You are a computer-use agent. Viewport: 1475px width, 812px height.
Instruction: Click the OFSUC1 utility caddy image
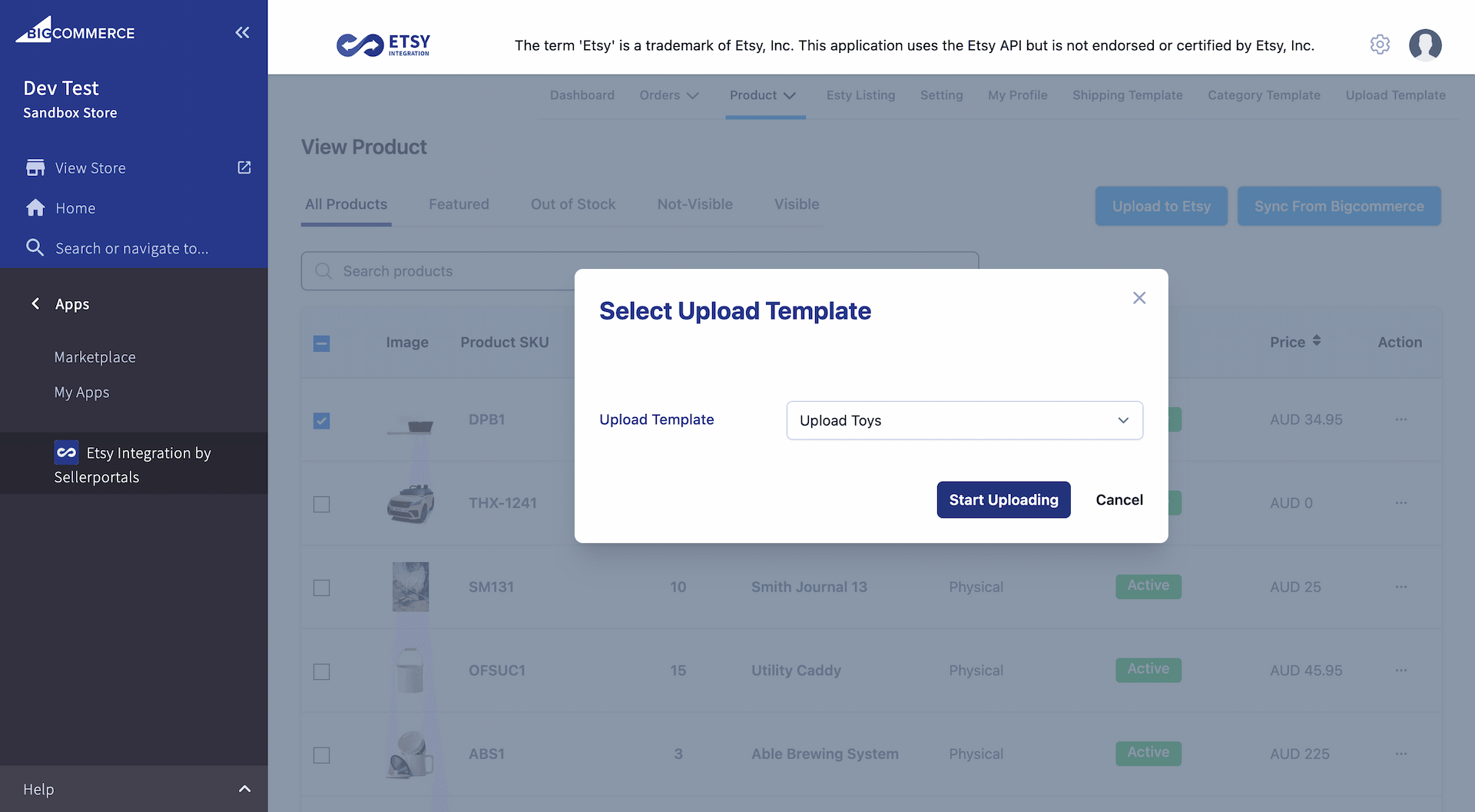410,671
